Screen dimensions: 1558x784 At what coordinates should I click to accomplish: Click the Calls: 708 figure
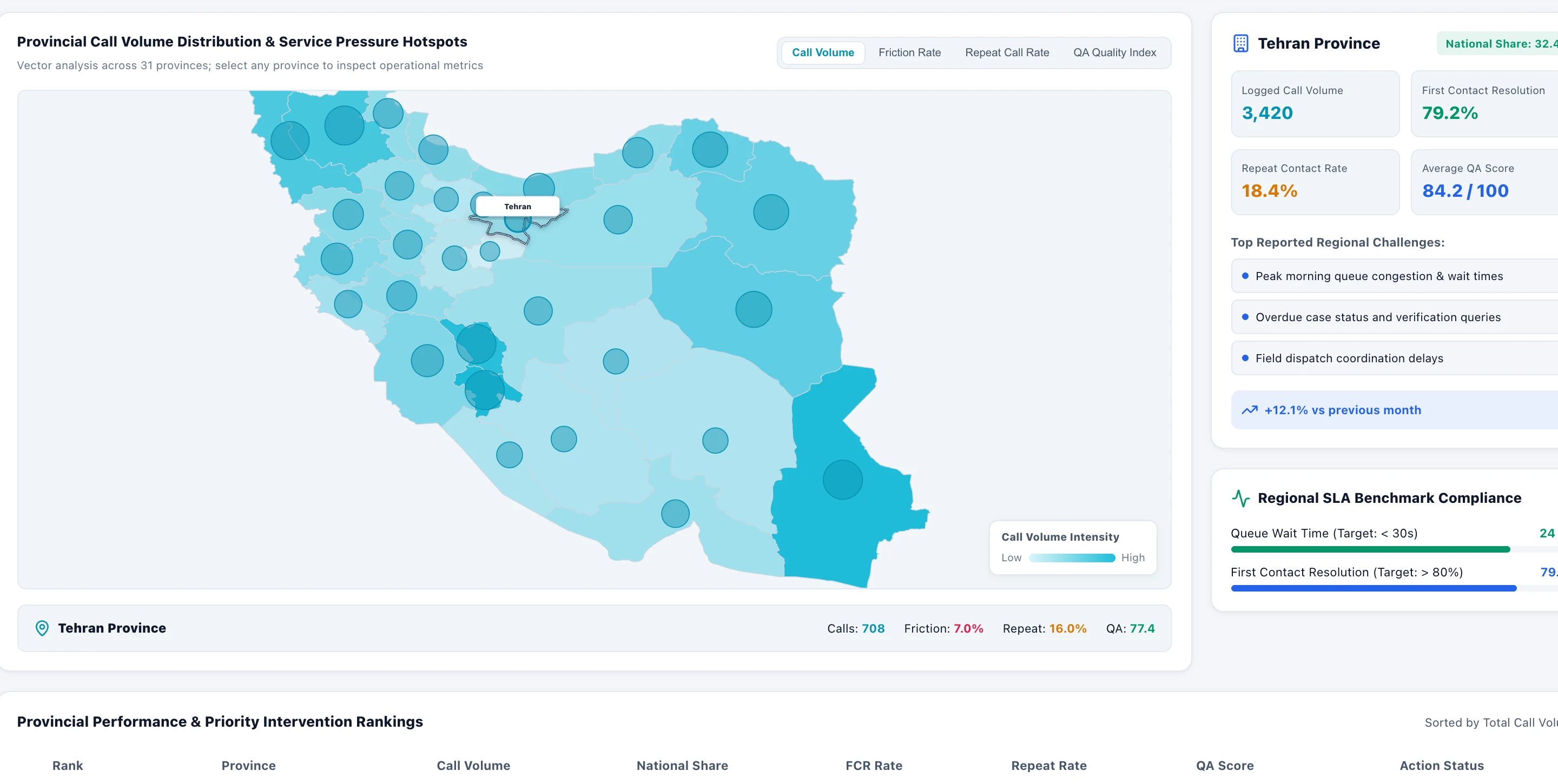coord(856,628)
